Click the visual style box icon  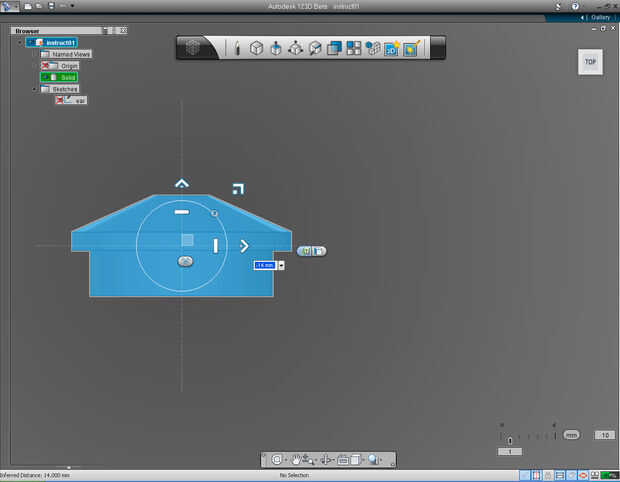(x=356, y=459)
